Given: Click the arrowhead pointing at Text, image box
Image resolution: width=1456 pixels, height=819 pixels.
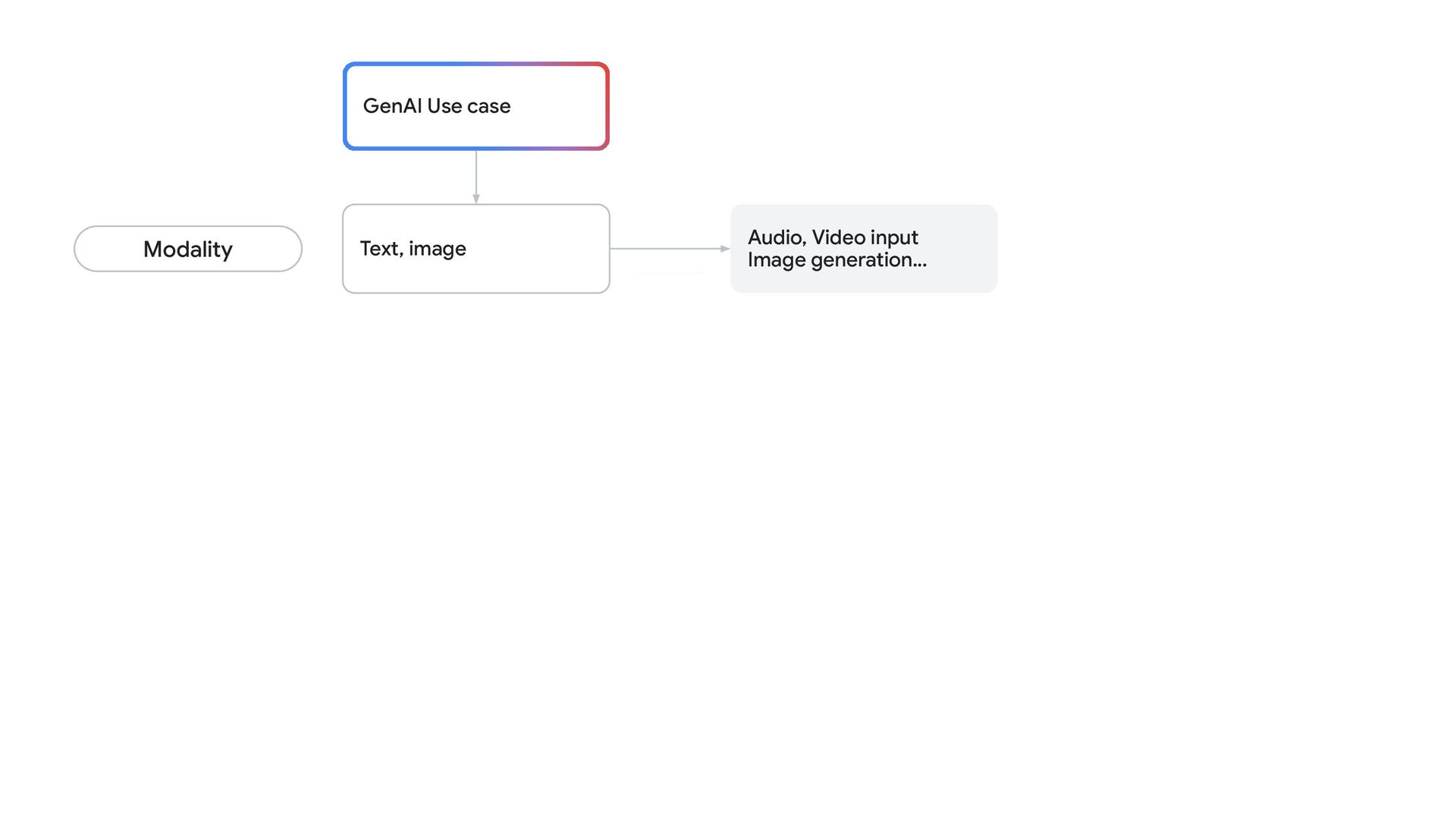Looking at the screenshot, I should (x=476, y=199).
